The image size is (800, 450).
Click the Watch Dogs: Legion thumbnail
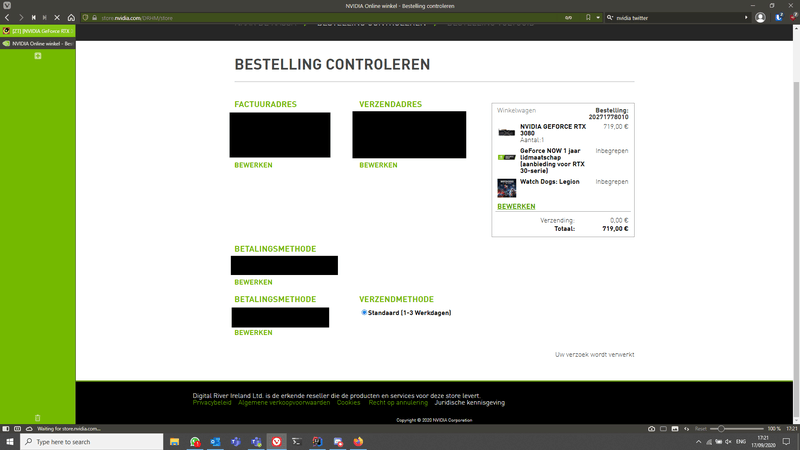[x=506, y=188]
